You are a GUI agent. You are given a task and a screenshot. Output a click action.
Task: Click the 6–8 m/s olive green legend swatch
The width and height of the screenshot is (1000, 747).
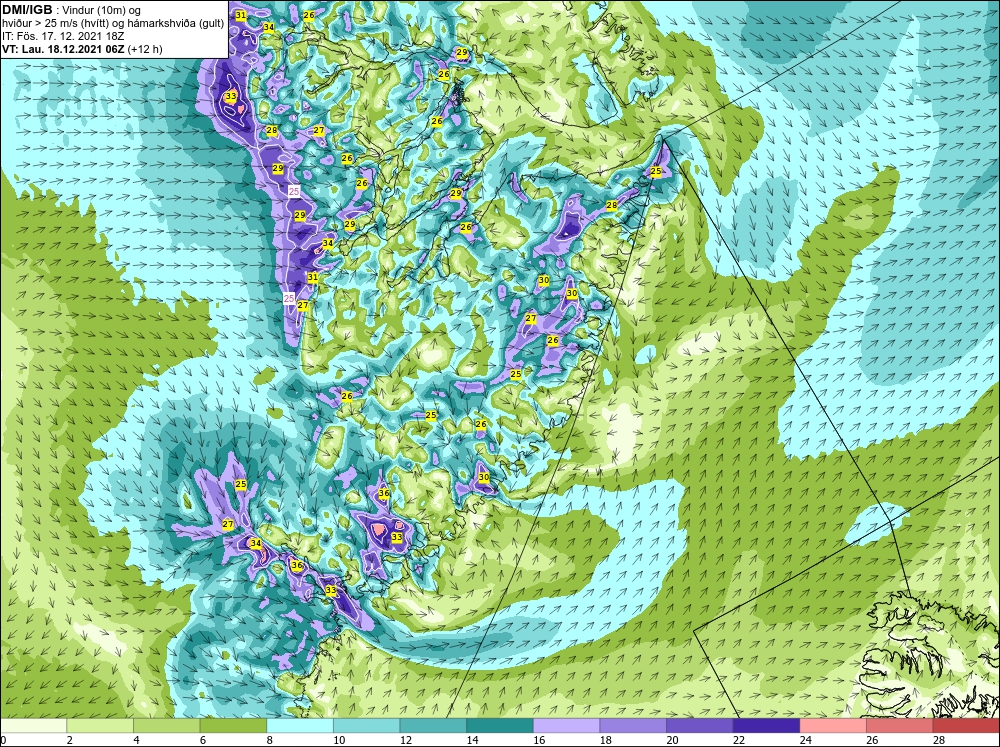233,726
